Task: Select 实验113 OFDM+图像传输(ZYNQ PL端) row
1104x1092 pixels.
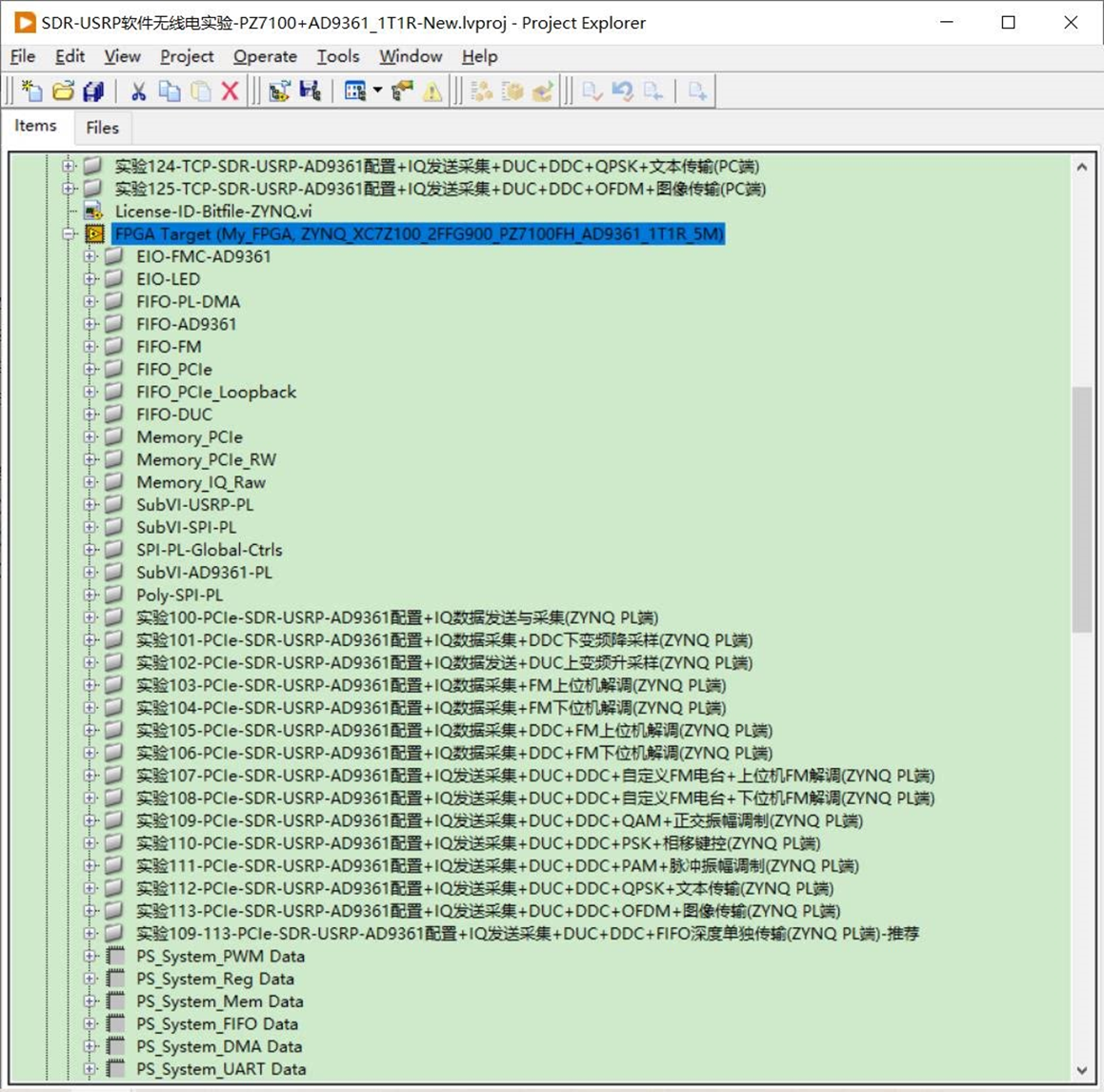Action: (x=488, y=911)
